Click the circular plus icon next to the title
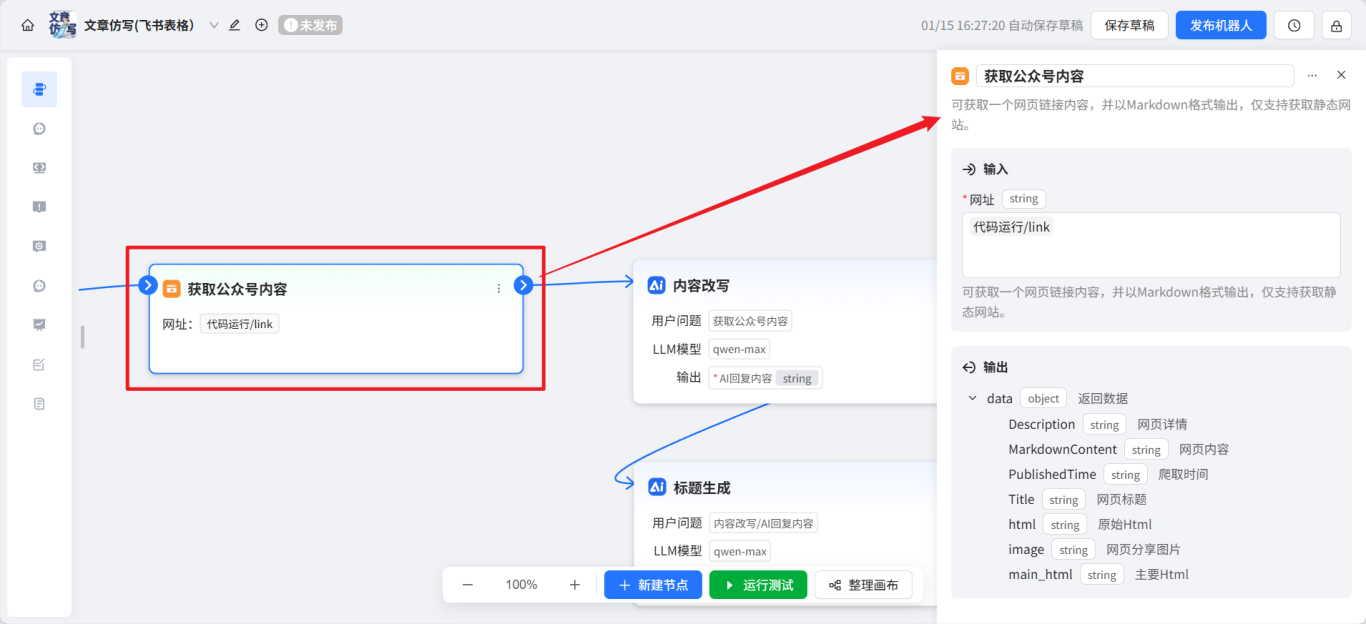Screen dimensions: 1366x624 pyautogui.click(x=261, y=24)
